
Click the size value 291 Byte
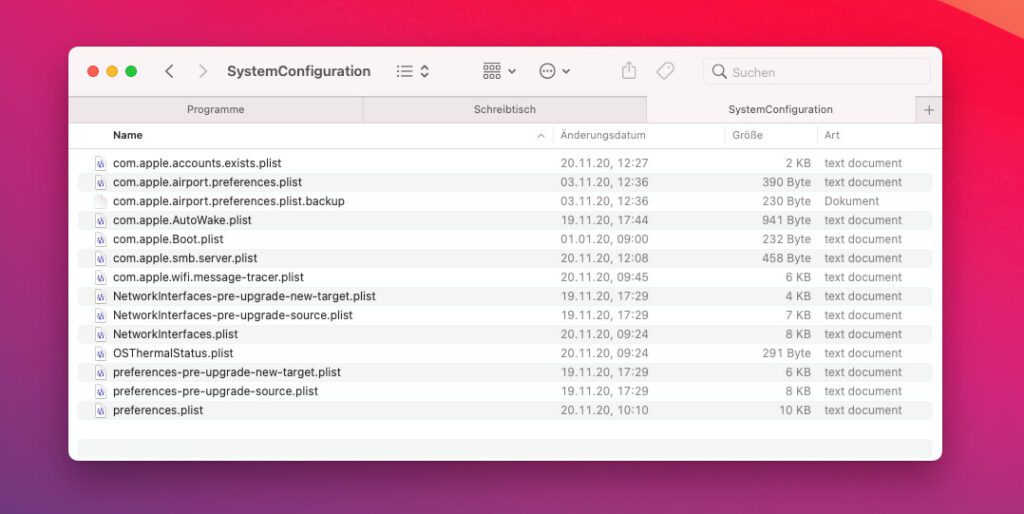(786, 353)
